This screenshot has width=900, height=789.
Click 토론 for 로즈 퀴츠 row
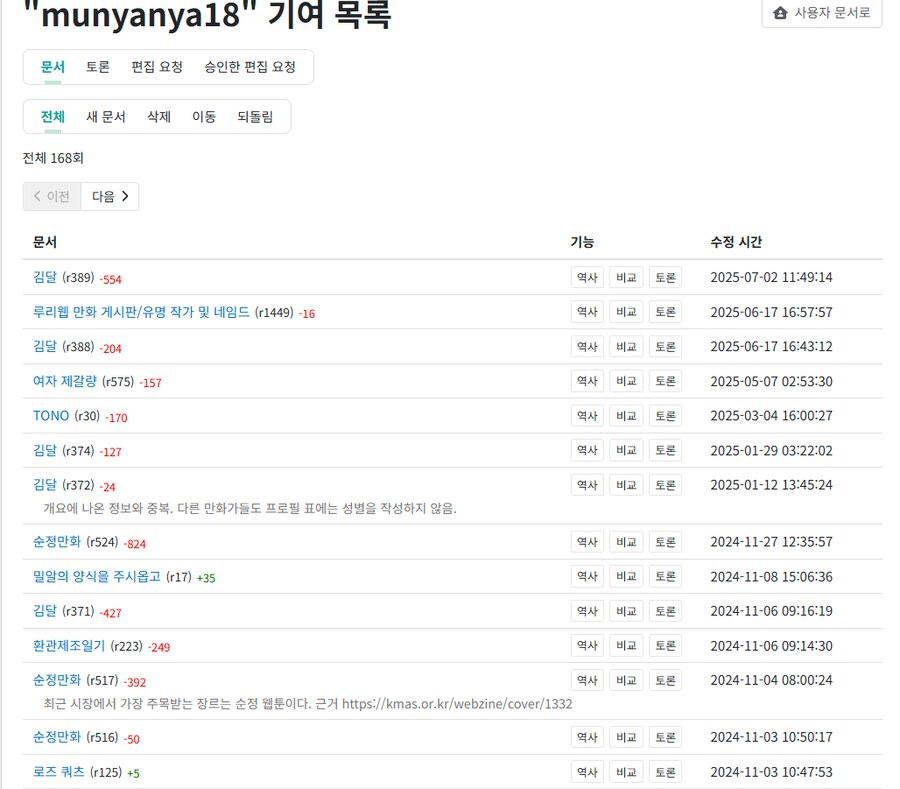(665, 772)
